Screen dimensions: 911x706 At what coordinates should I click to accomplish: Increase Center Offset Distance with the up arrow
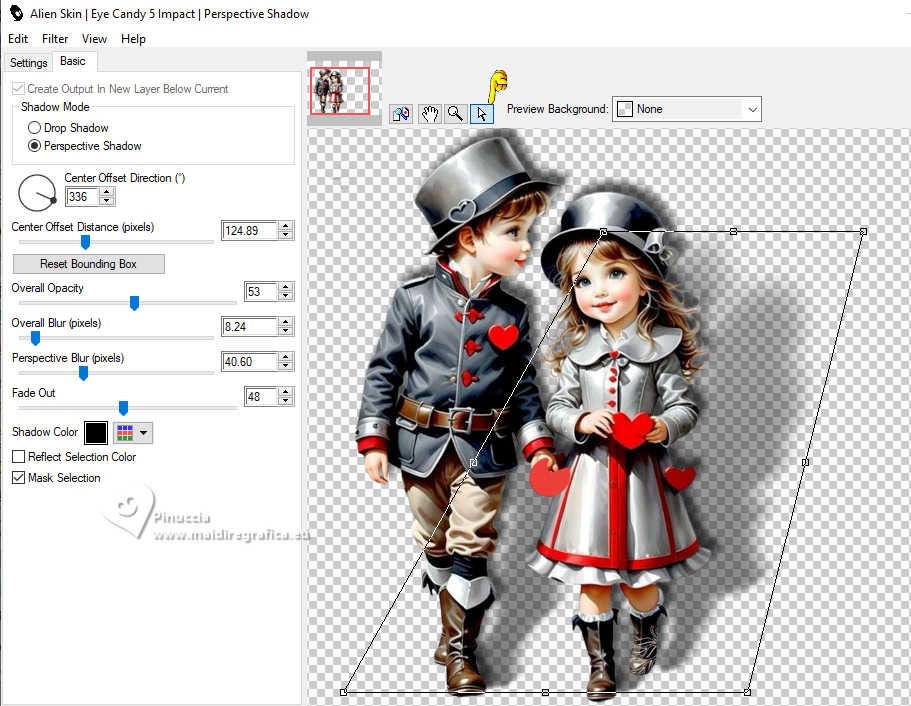(x=285, y=226)
